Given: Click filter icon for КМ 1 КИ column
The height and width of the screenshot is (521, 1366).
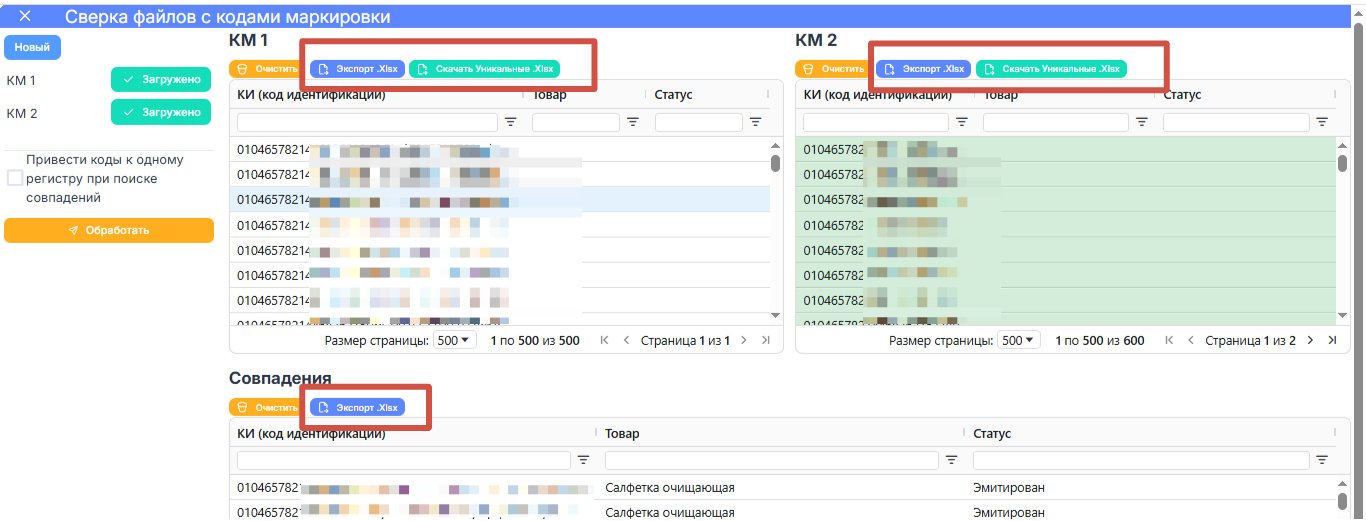Looking at the screenshot, I should click(510, 122).
